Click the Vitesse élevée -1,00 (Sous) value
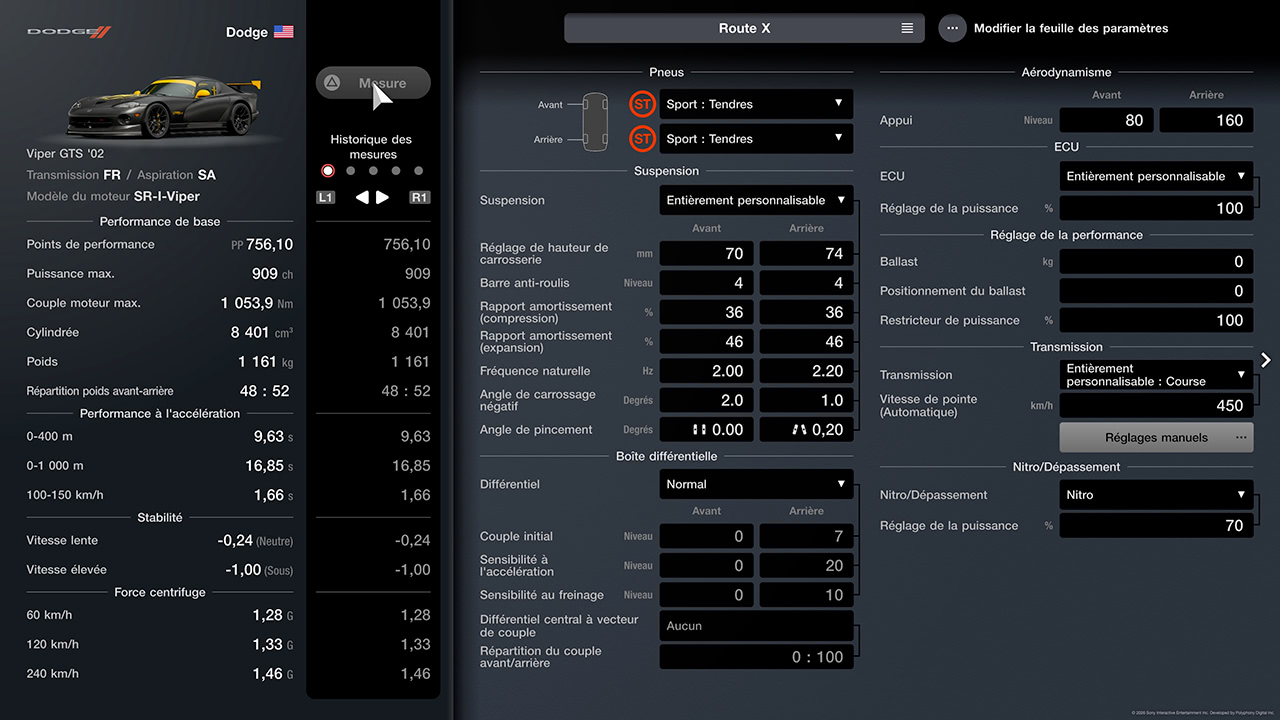This screenshot has height=720, width=1280. click(255, 570)
